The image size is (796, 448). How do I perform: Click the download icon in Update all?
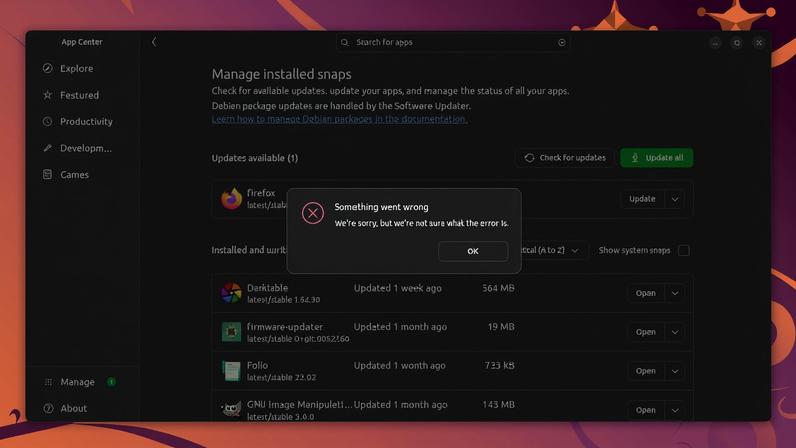635,157
